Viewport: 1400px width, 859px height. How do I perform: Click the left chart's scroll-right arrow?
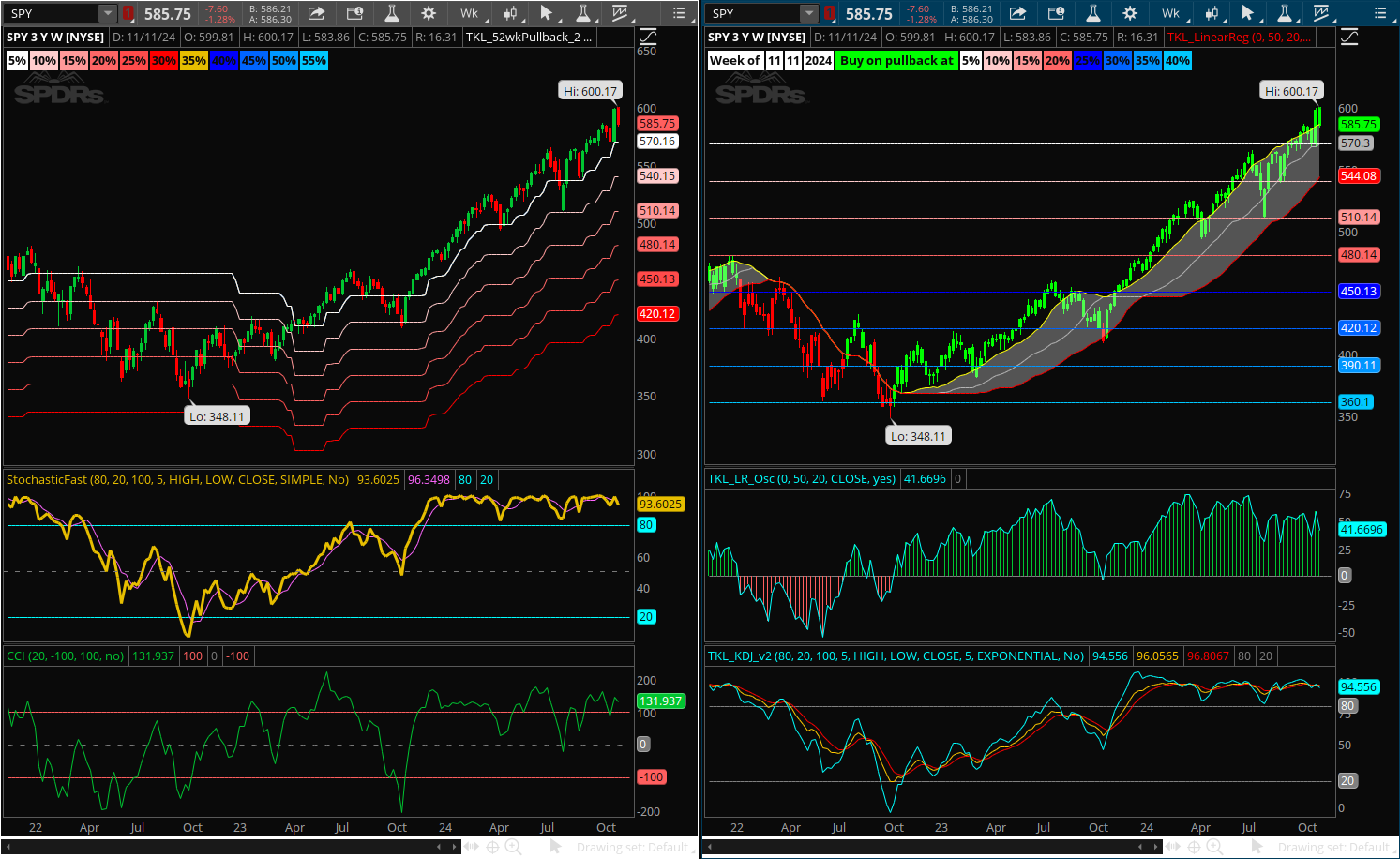[455, 846]
